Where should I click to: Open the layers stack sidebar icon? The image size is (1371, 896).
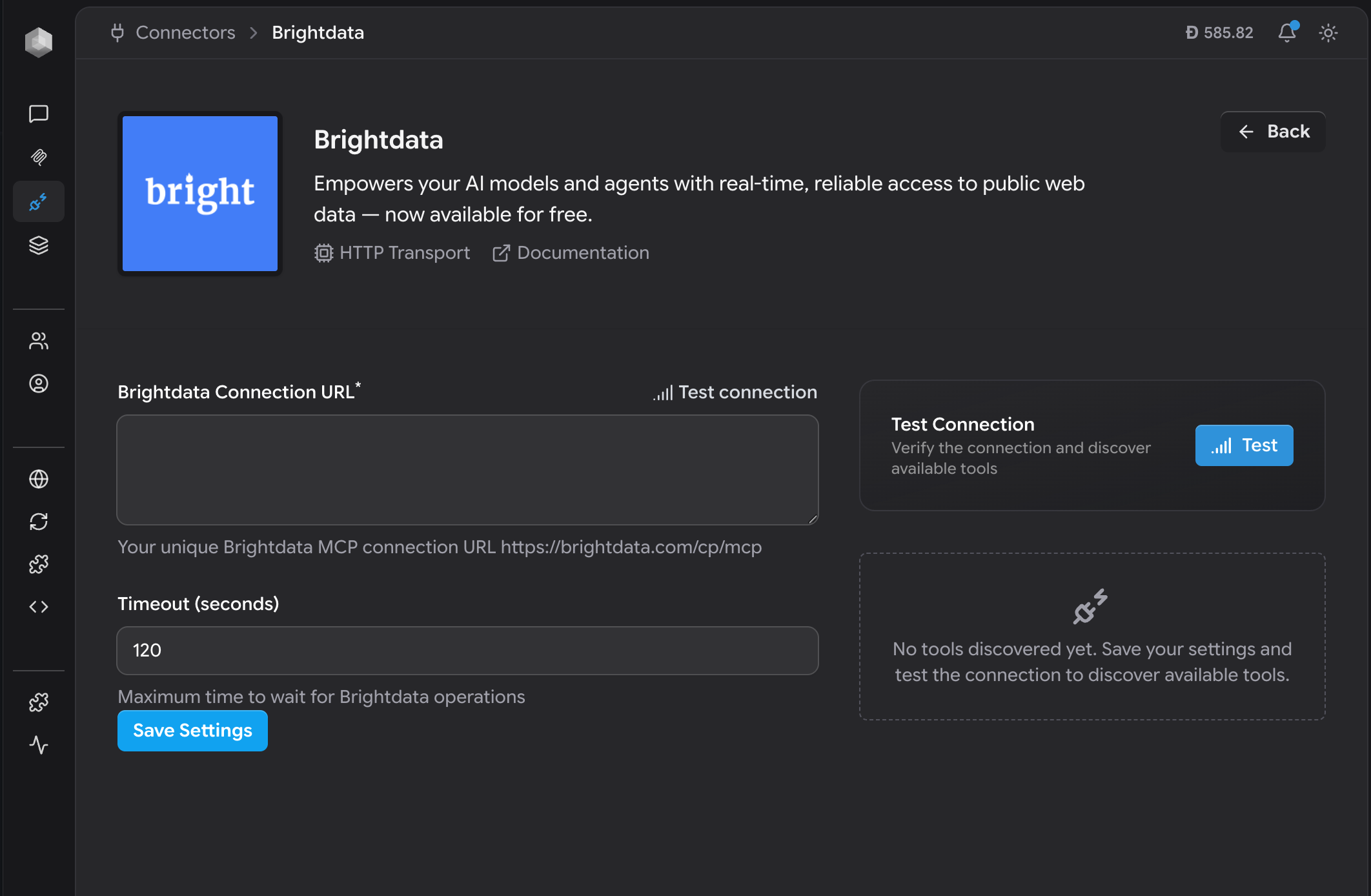[x=39, y=245]
